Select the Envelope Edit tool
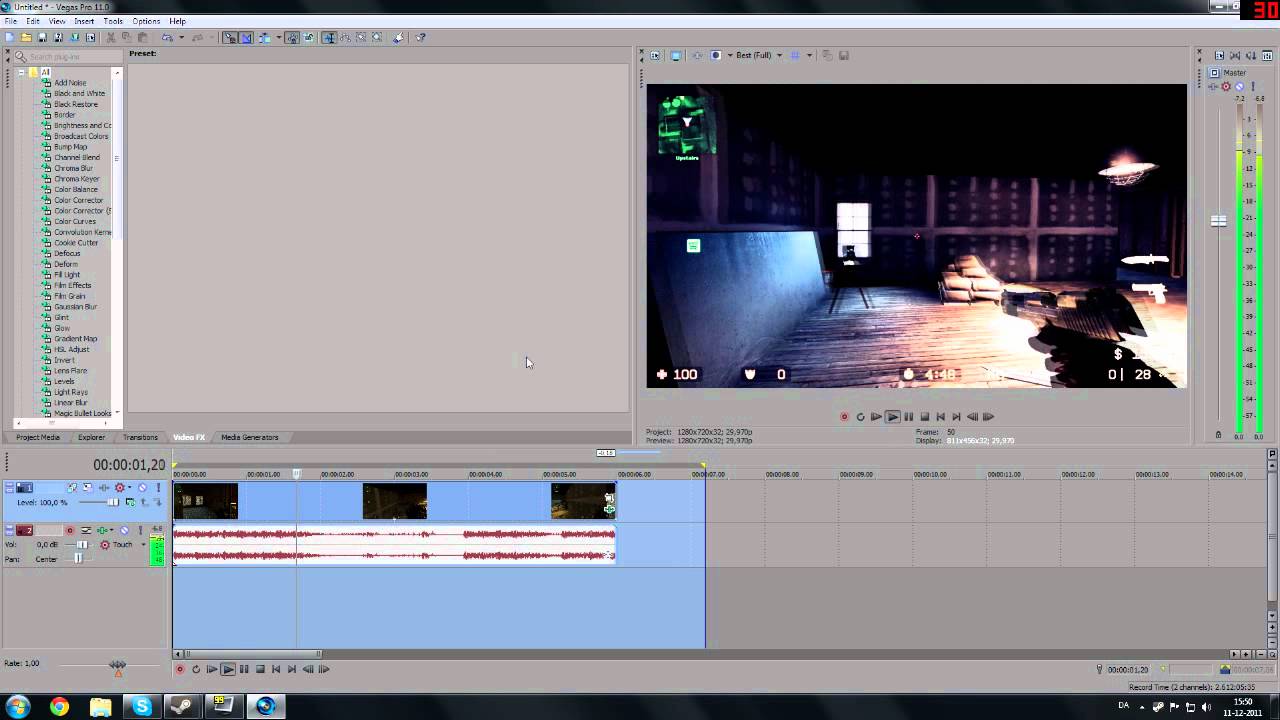This screenshot has width=1280, height=720. 344,38
